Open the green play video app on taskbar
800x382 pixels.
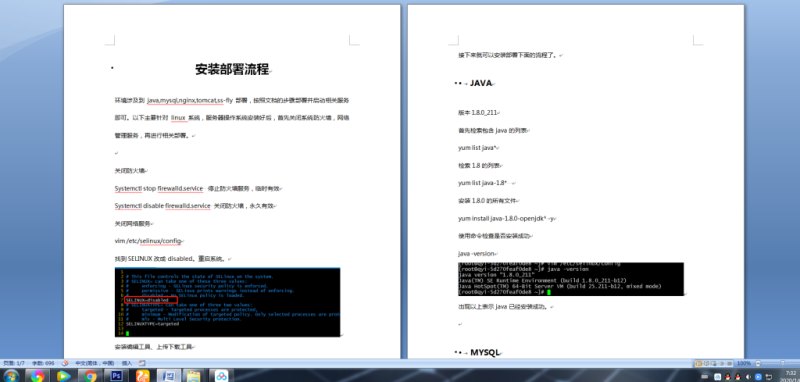[x=64, y=376]
